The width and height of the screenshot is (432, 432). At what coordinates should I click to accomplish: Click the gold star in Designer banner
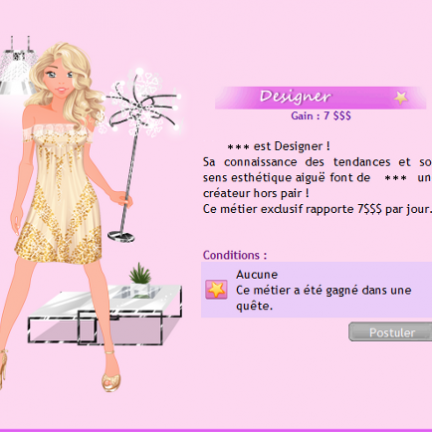tap(401, 98)
